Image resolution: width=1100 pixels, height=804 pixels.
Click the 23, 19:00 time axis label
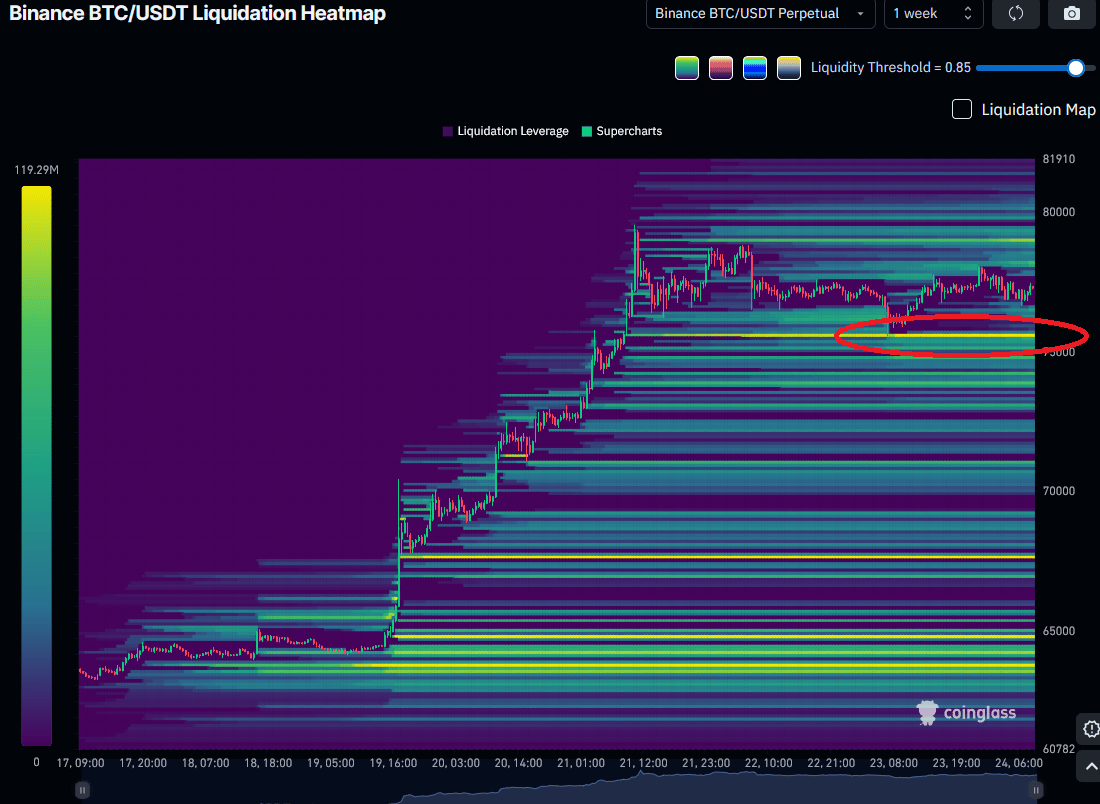[956, 763]
